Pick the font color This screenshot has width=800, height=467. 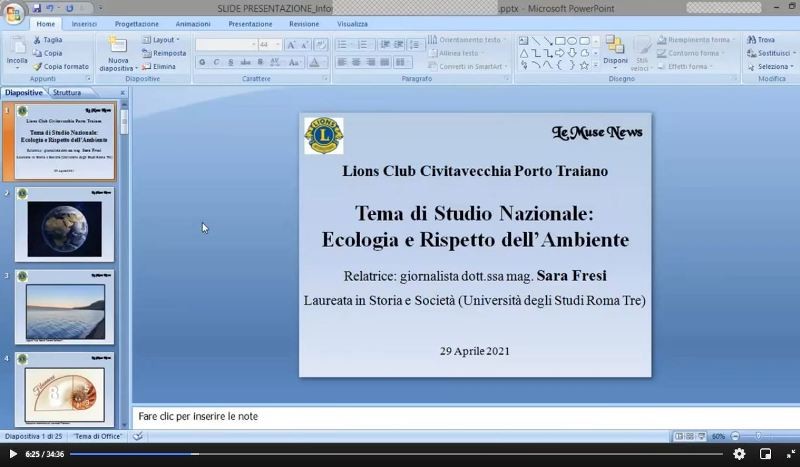click(x=314, y=62)
